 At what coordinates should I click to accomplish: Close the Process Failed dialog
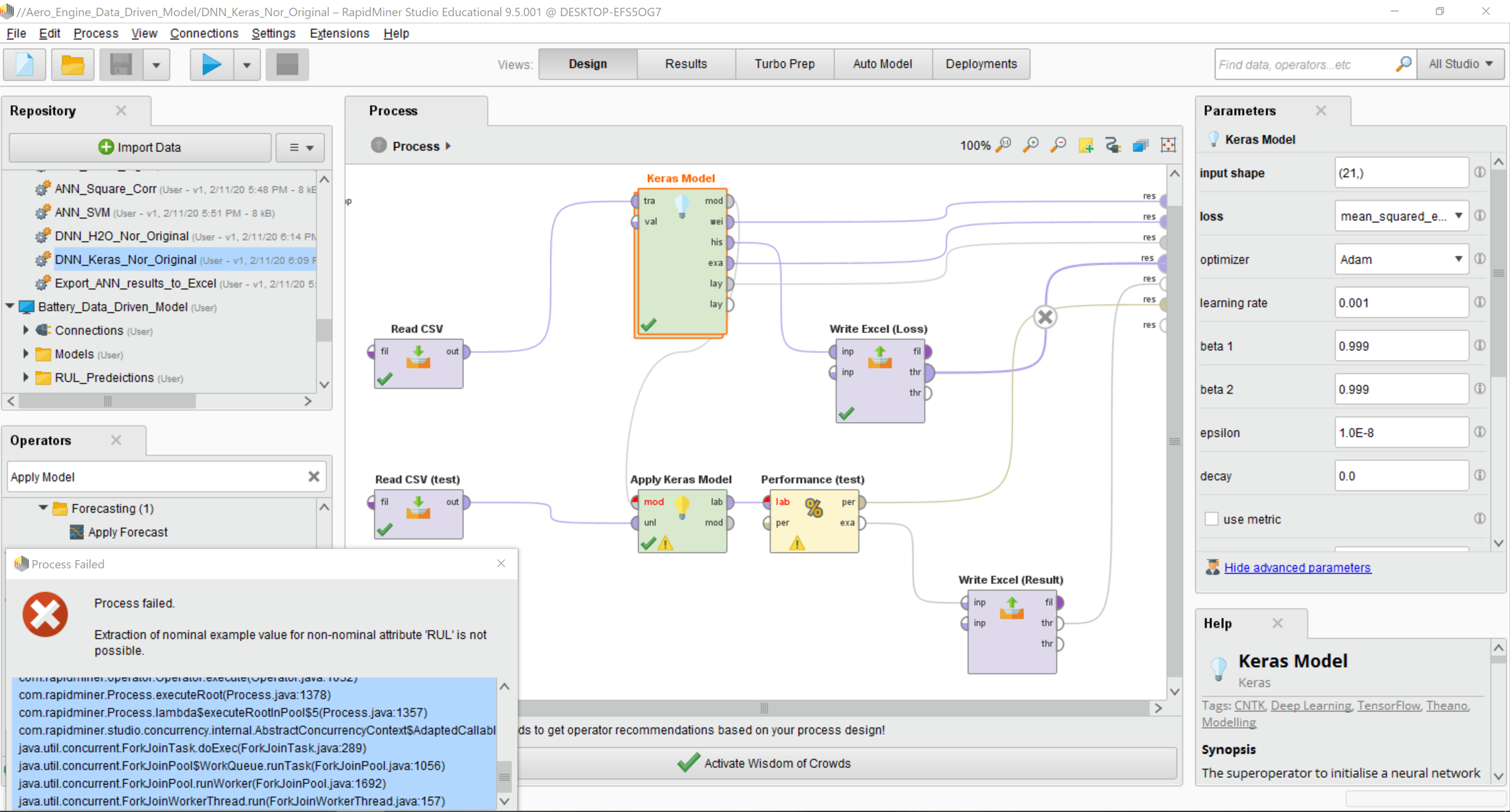[501, 563]
